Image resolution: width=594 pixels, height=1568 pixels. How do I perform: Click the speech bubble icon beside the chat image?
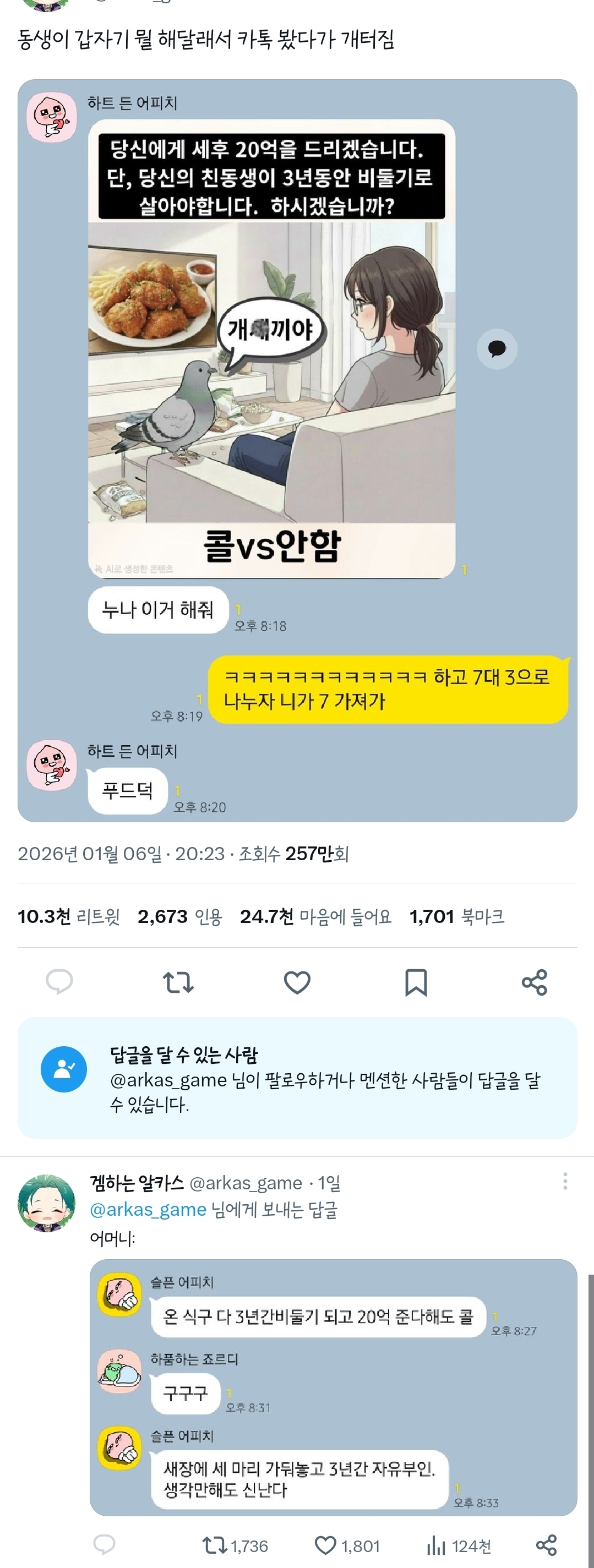pyautogui.click(x=497, y=349)
